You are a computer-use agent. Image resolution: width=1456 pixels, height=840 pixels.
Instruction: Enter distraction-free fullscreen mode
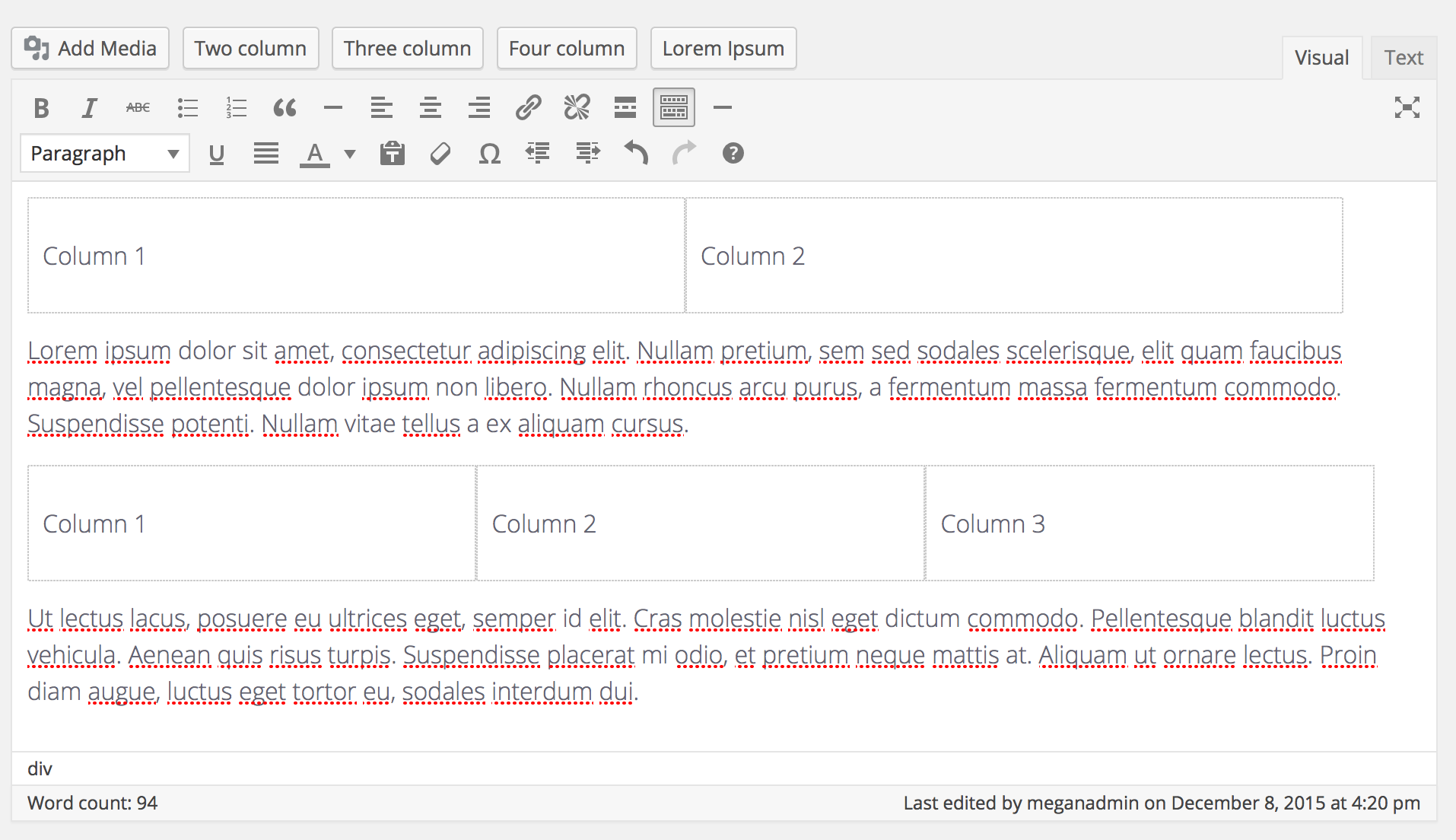point(1407,108)
